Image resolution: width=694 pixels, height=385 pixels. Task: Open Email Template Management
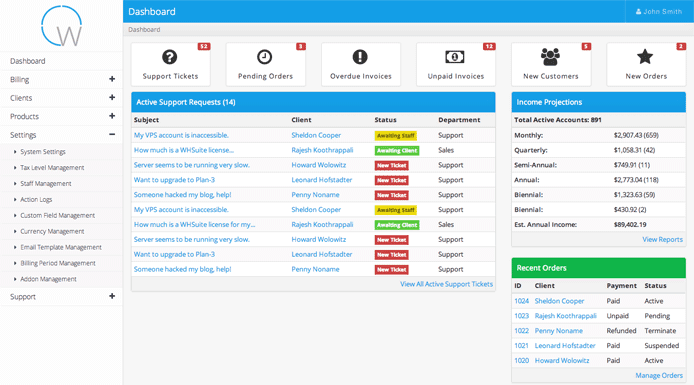coord(61,247)
